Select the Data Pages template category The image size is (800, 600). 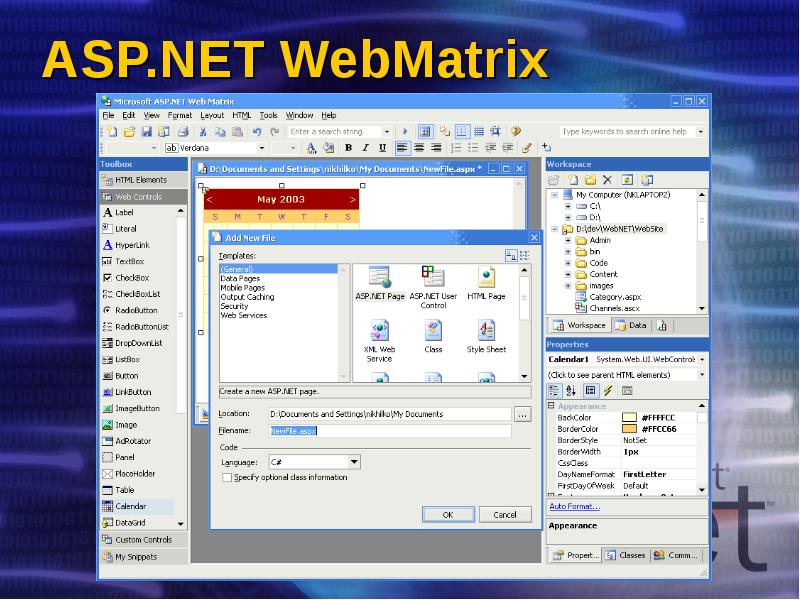pos(240,279)
